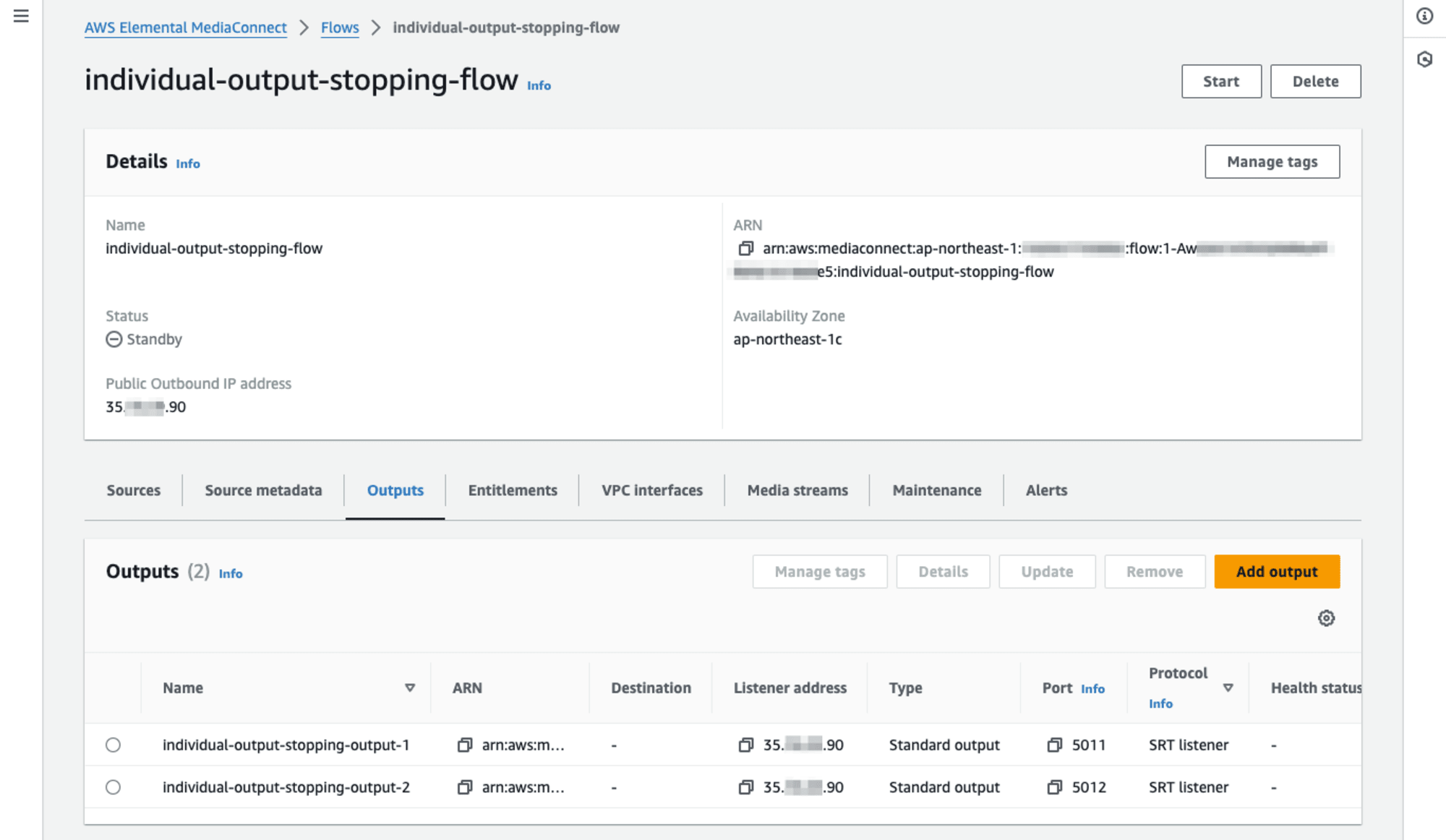Click the Health status column header
The width and height of the screenshot is (1446, 840).
click(1316, 688)
